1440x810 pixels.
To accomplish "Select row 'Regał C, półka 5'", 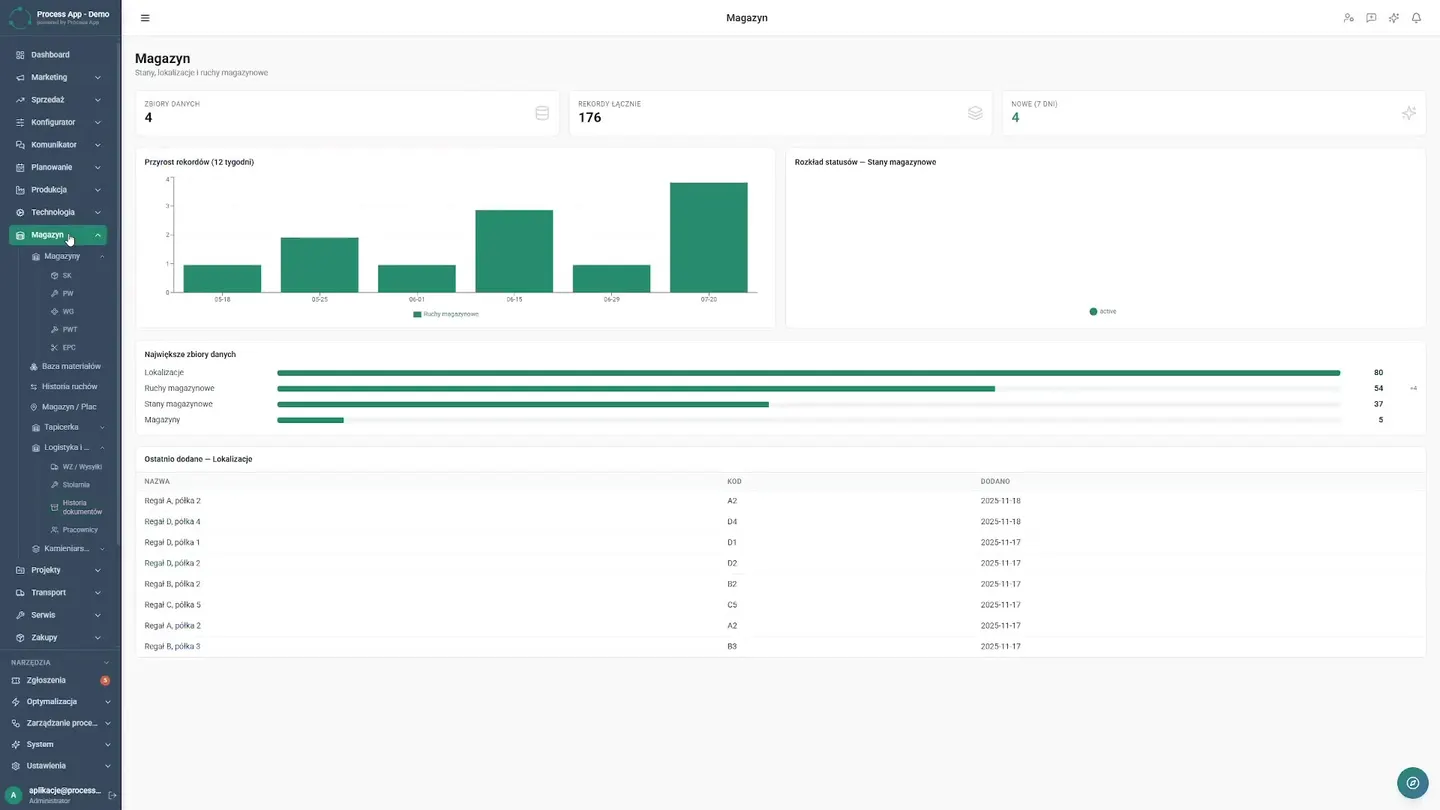I will click(780, 605).
